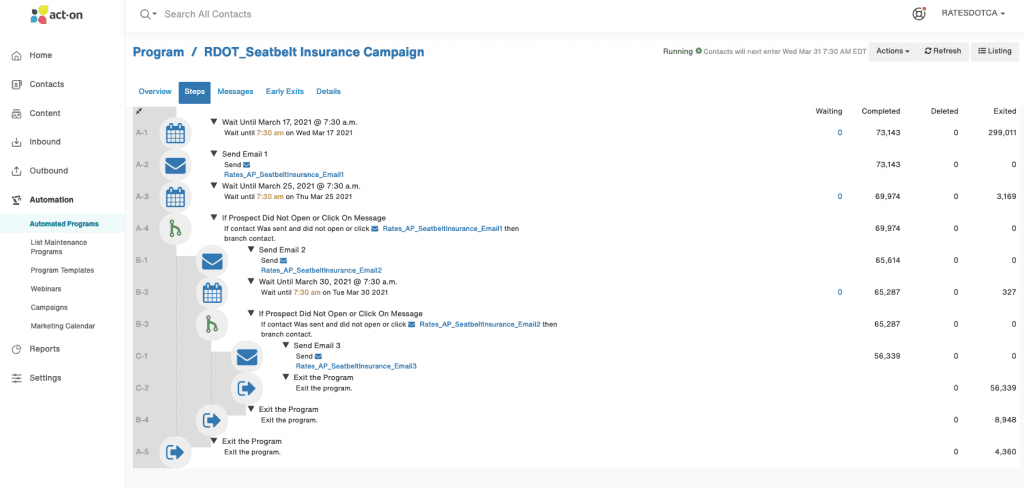Click the A-3 calendar wait step icon
This screenshot has height=488, width=1024.
tap(175, 197)
